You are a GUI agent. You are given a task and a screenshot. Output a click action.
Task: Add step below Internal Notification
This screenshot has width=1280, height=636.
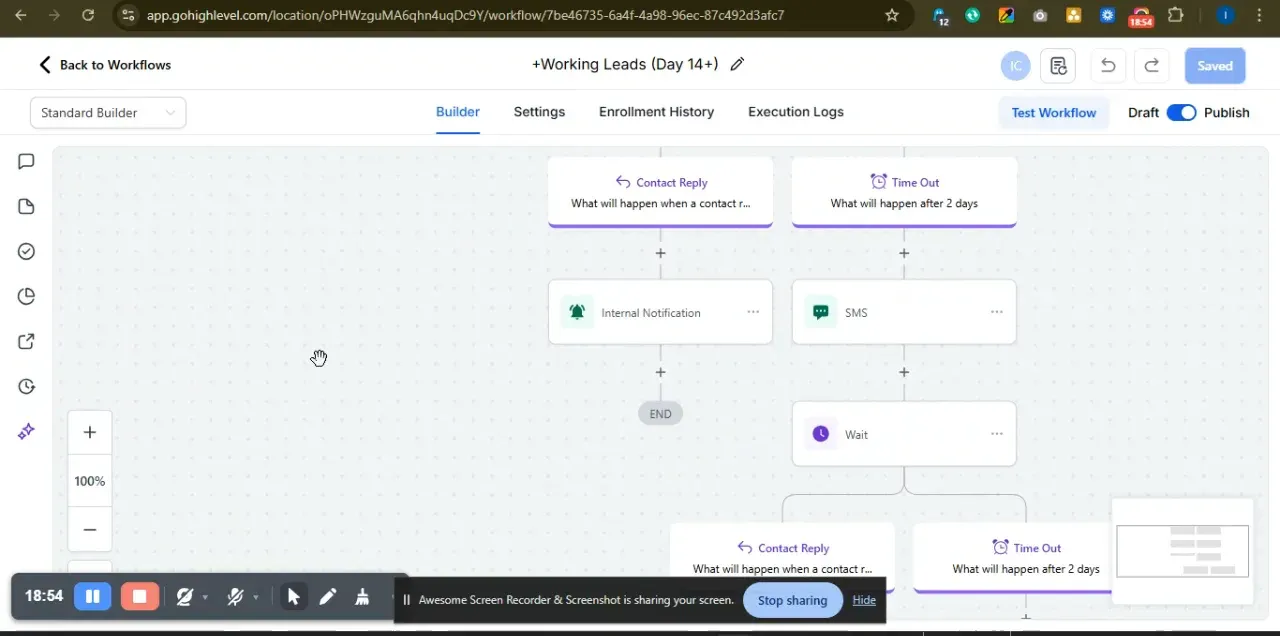[x=660, y=372]
